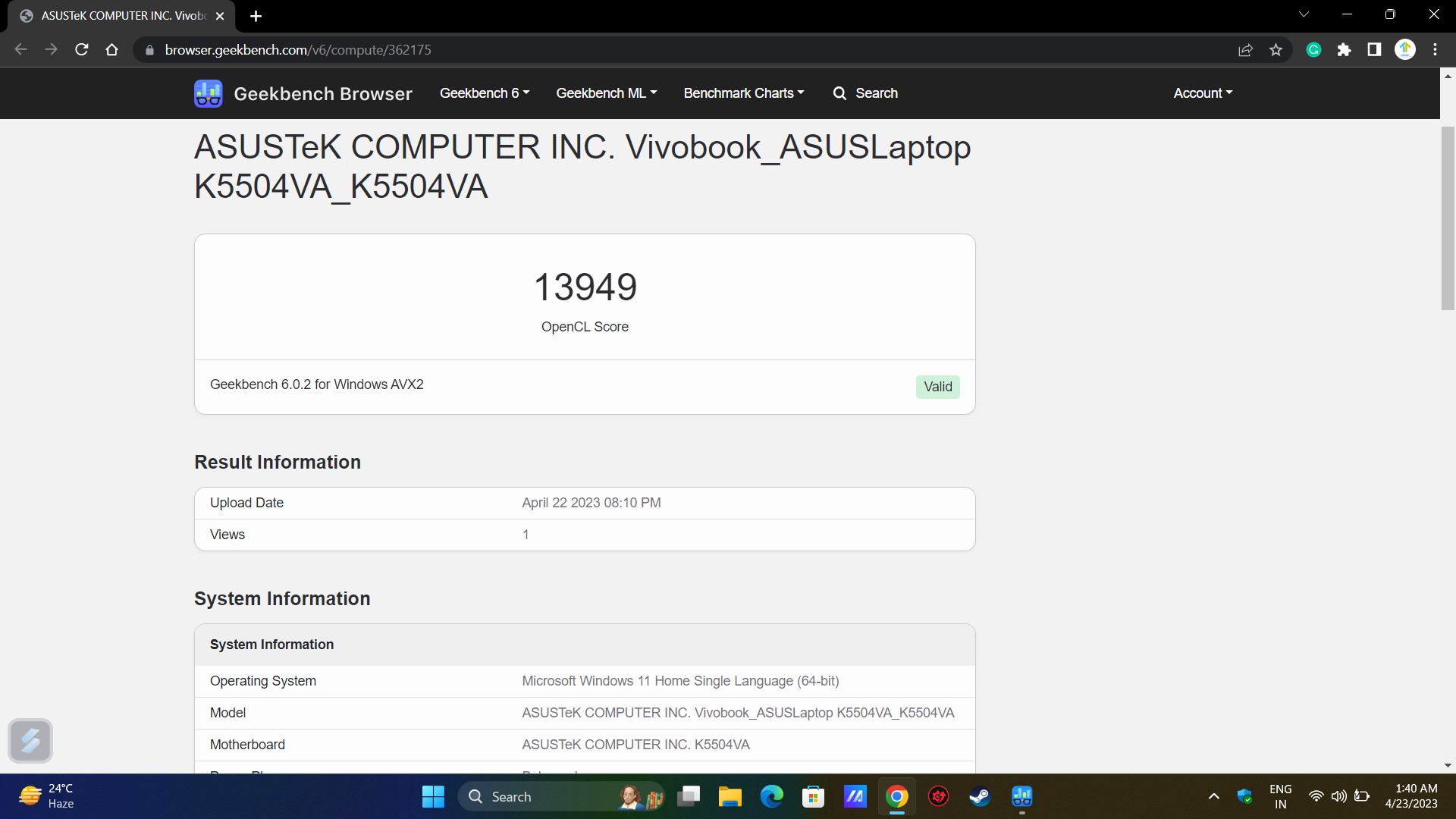This screenshot has height=819, width=1456.
Task: Click the Result Information heading
Action: pyautogui.click(x=278, y=462)
